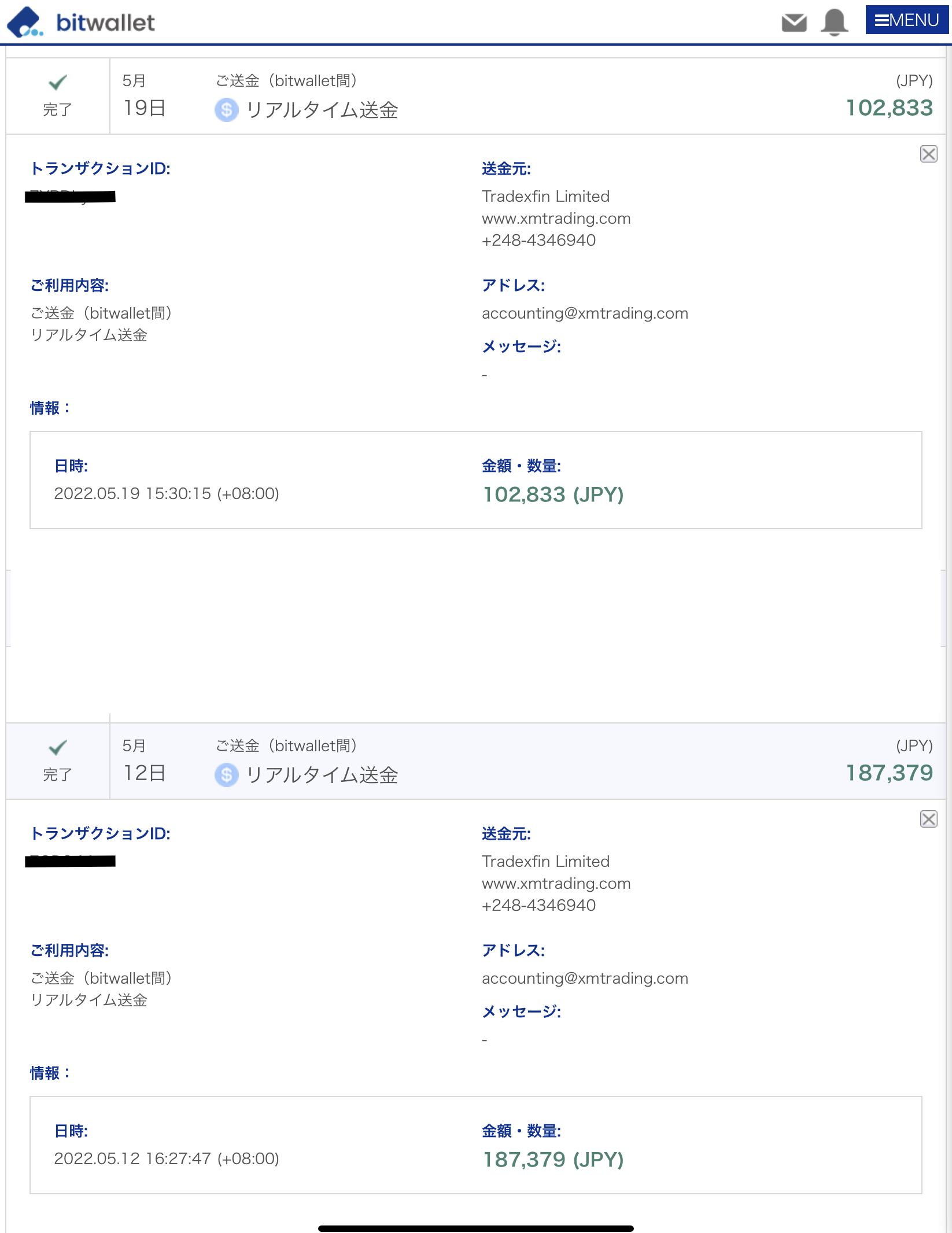952x1233 pixels.
Task: Open notifications bell icon
Action: click(x=834, y=23)
